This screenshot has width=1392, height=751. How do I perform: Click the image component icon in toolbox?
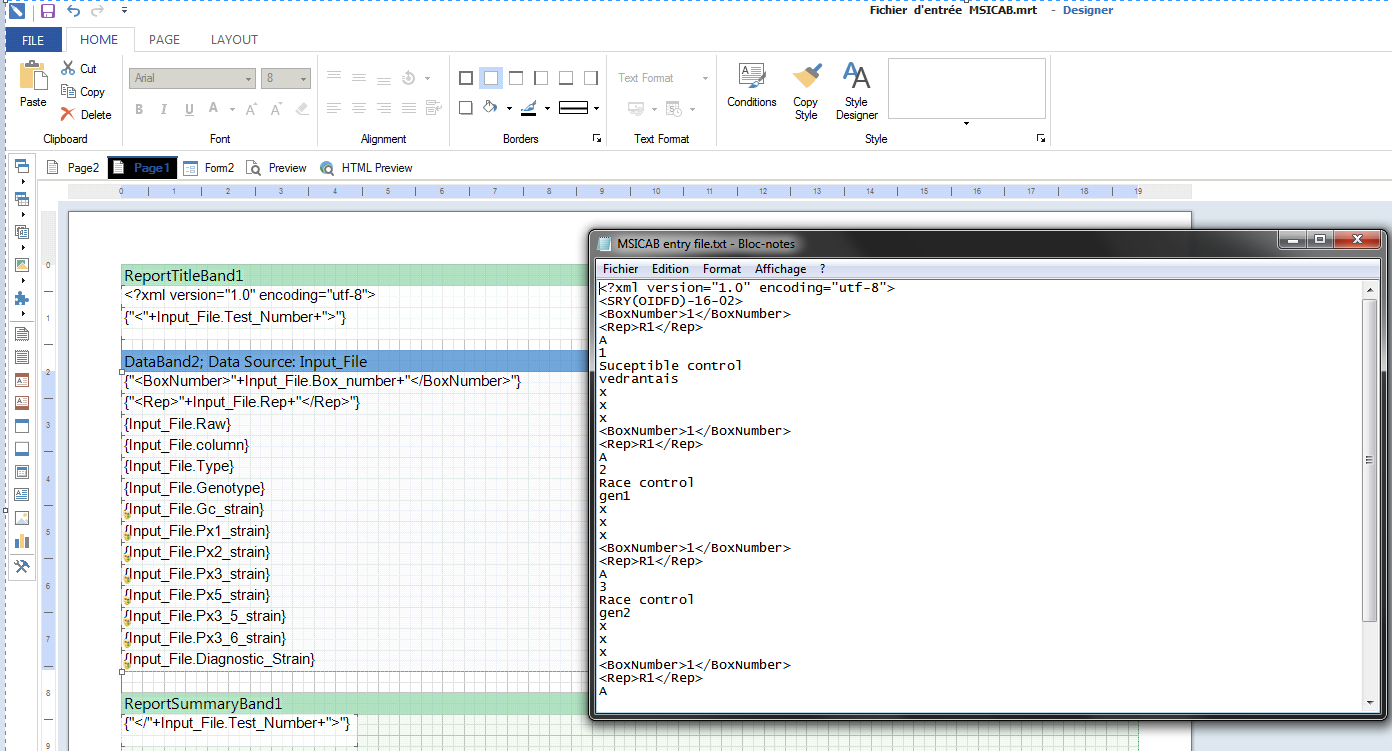[x=22, y=518]
